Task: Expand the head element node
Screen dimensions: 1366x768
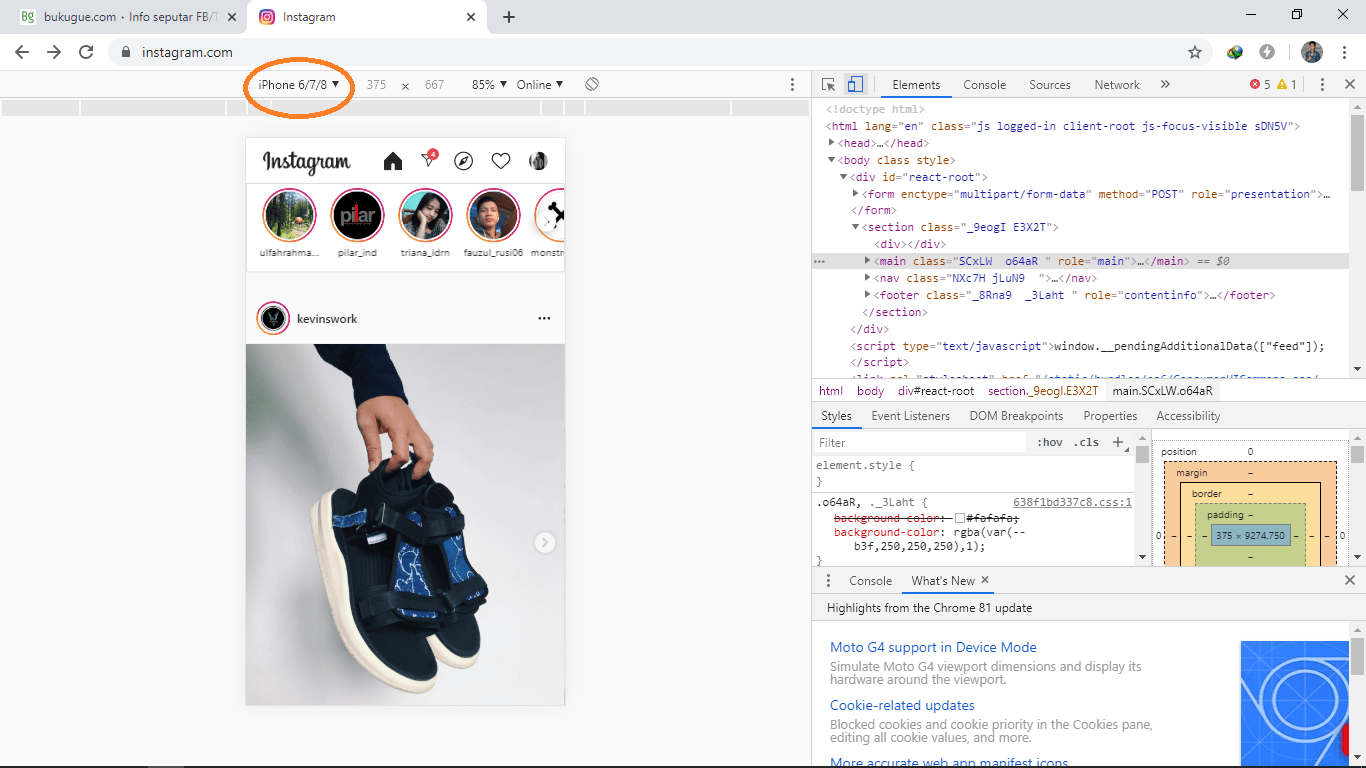Action: [832, 143]
